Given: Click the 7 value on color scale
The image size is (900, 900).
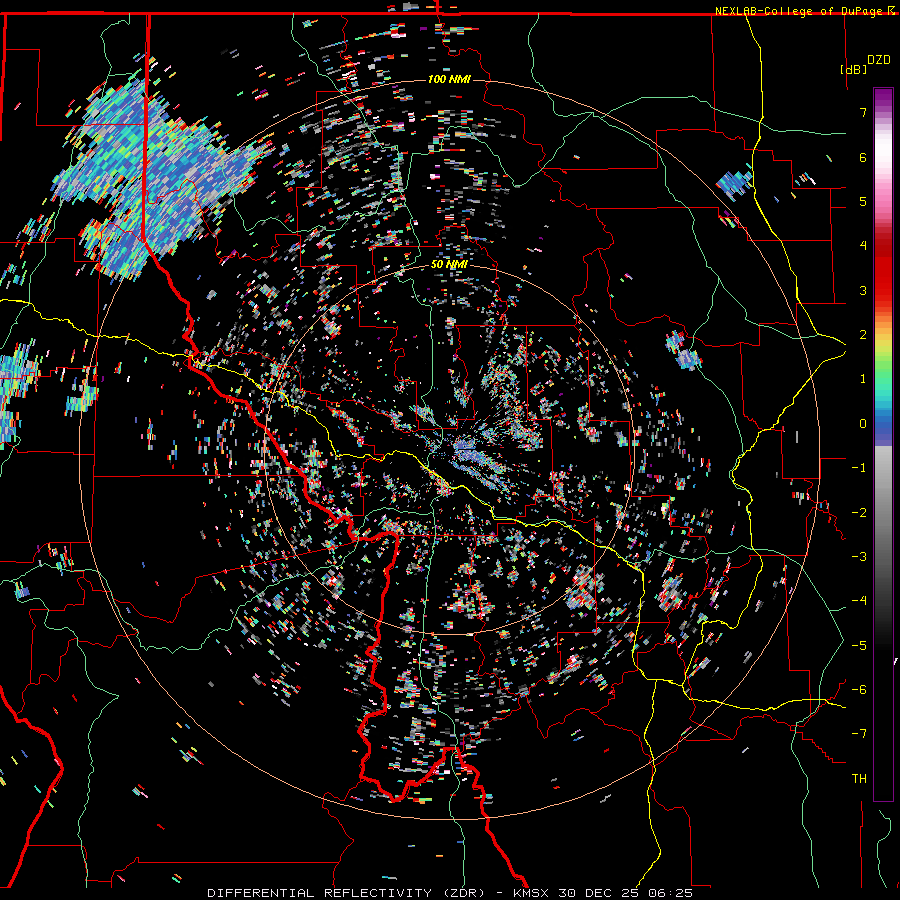Looking at the screenshot, I should coord(863,112).
